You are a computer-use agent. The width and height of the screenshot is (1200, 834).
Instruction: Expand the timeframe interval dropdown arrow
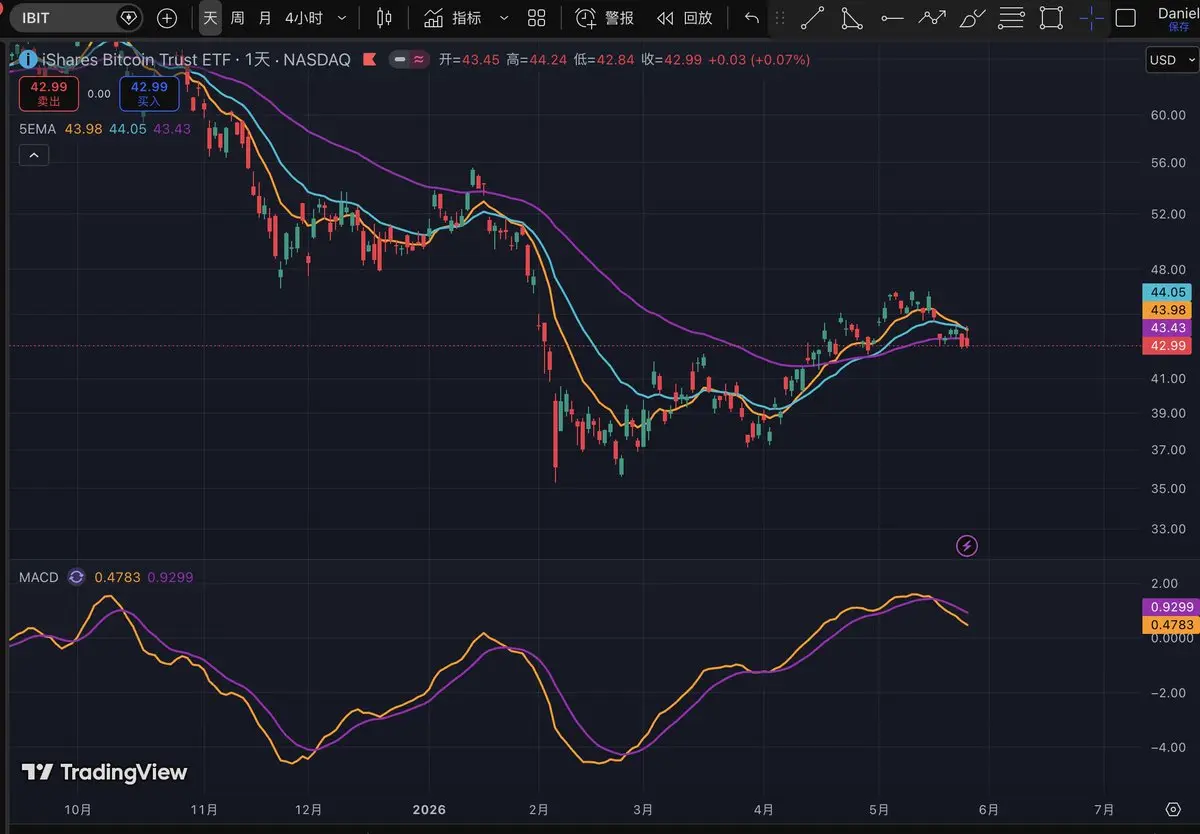coord(343,18)
